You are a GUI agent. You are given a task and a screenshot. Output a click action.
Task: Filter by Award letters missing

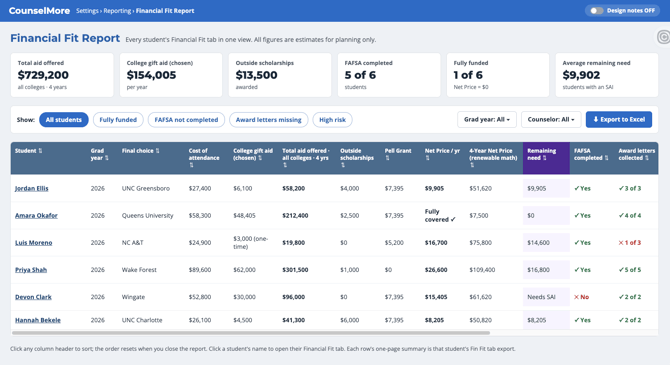(268, 120)
